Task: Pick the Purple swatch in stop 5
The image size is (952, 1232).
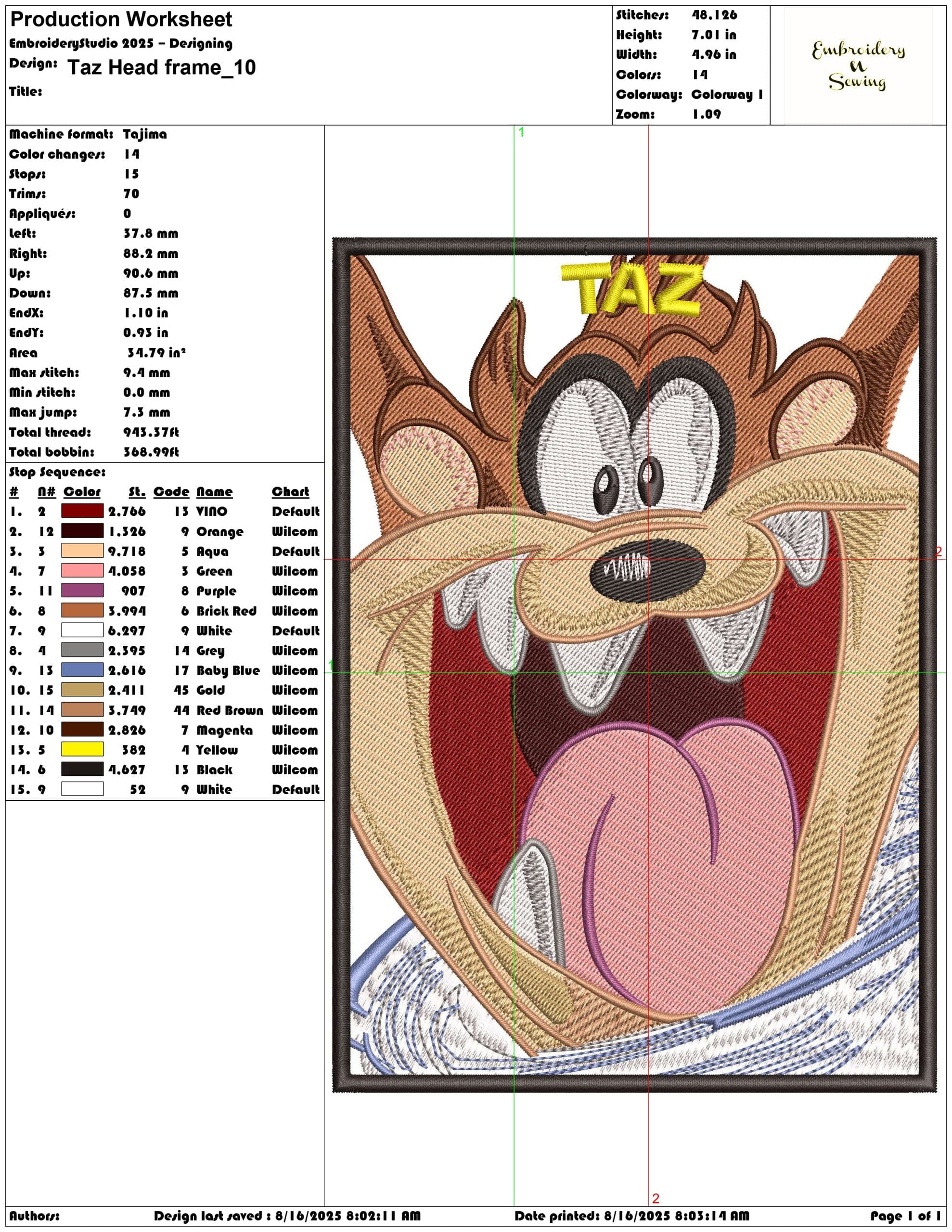Action: [x=82, y=590]
